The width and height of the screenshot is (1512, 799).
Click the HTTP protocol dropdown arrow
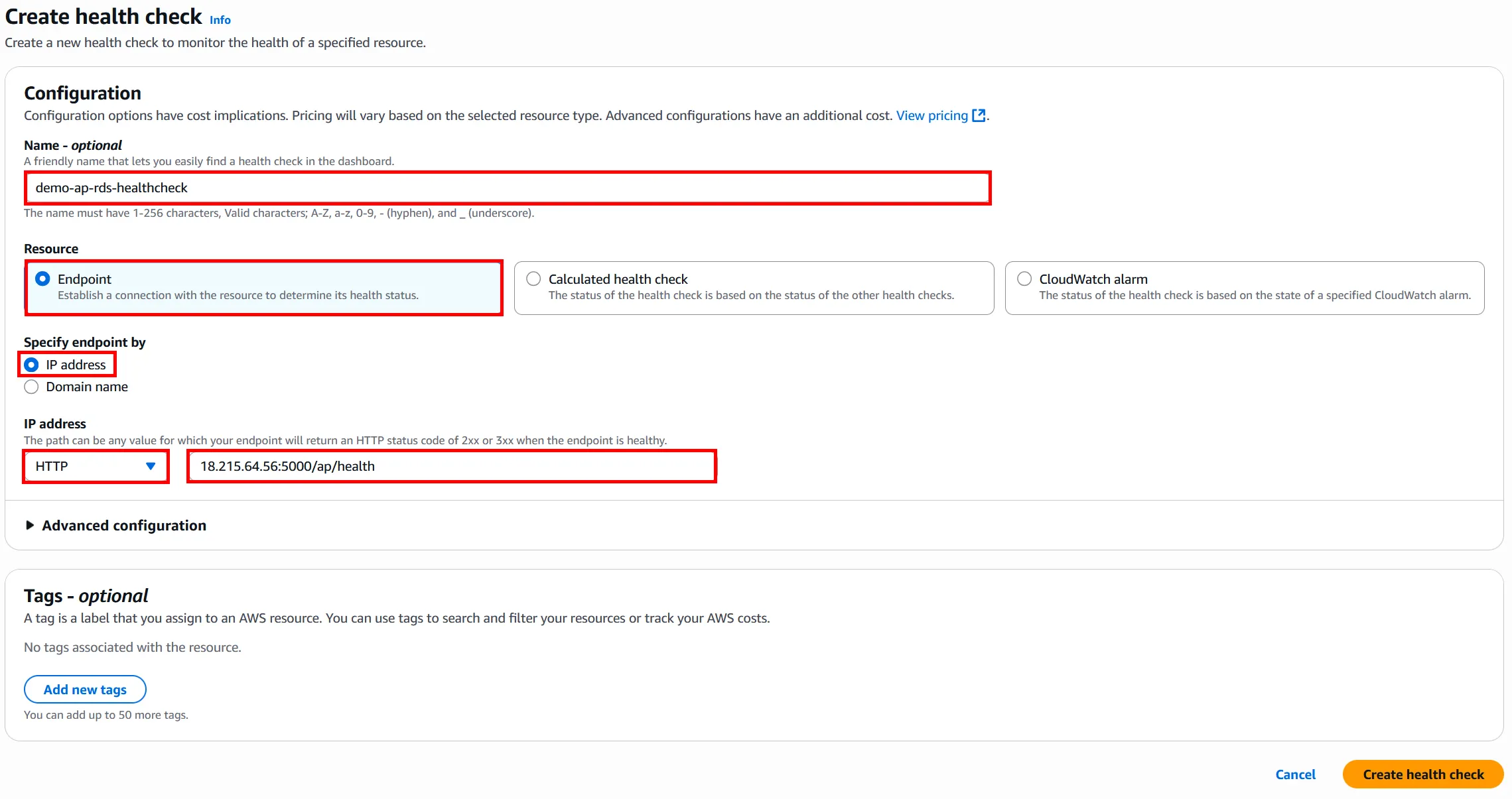point(151,466)
